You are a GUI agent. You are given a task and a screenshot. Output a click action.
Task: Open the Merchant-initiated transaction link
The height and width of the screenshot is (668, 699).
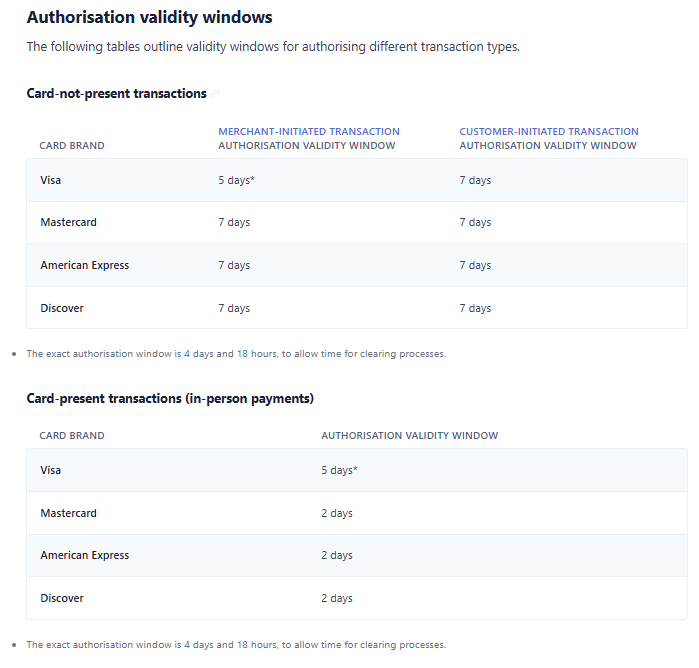coord(309,131)
